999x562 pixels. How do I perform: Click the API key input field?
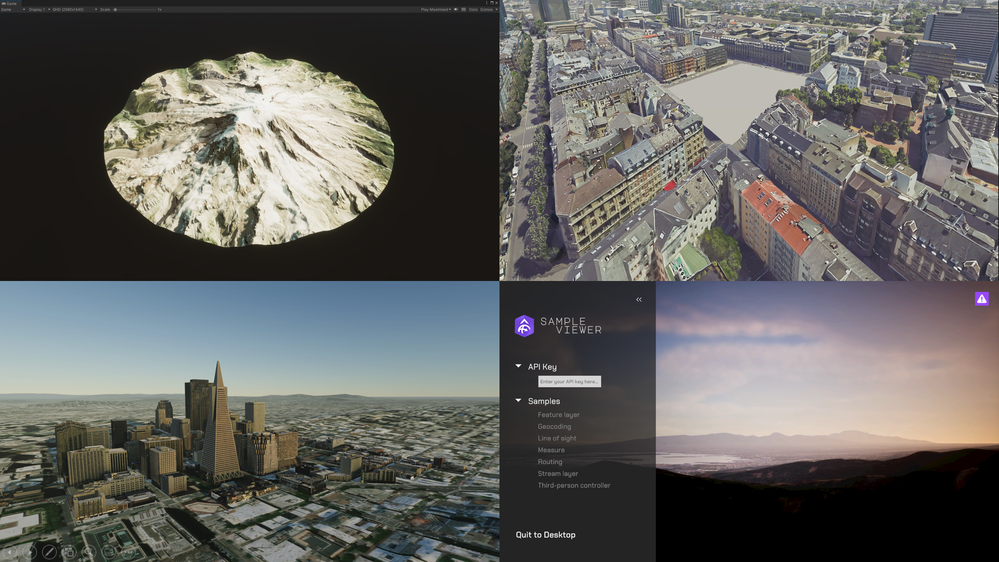[569, 382]
